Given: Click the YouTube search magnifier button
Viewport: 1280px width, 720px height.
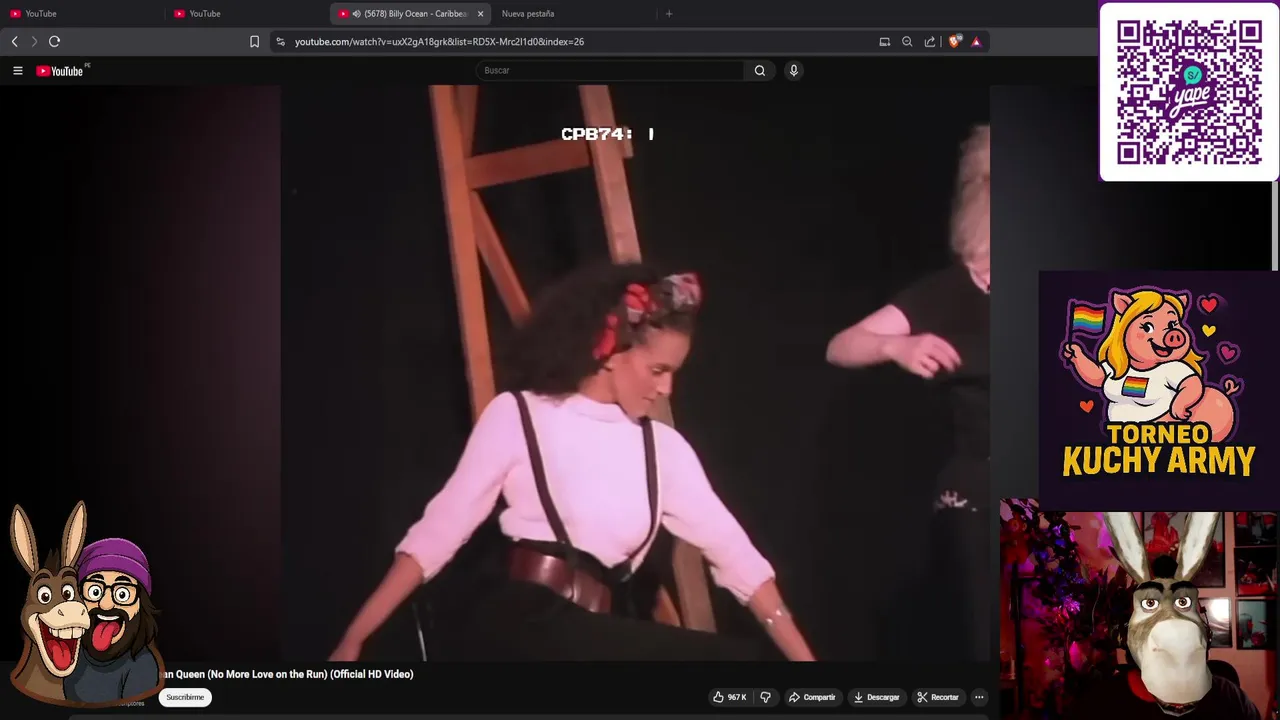Looking at the screenshot, I should [x=760, y=70].
